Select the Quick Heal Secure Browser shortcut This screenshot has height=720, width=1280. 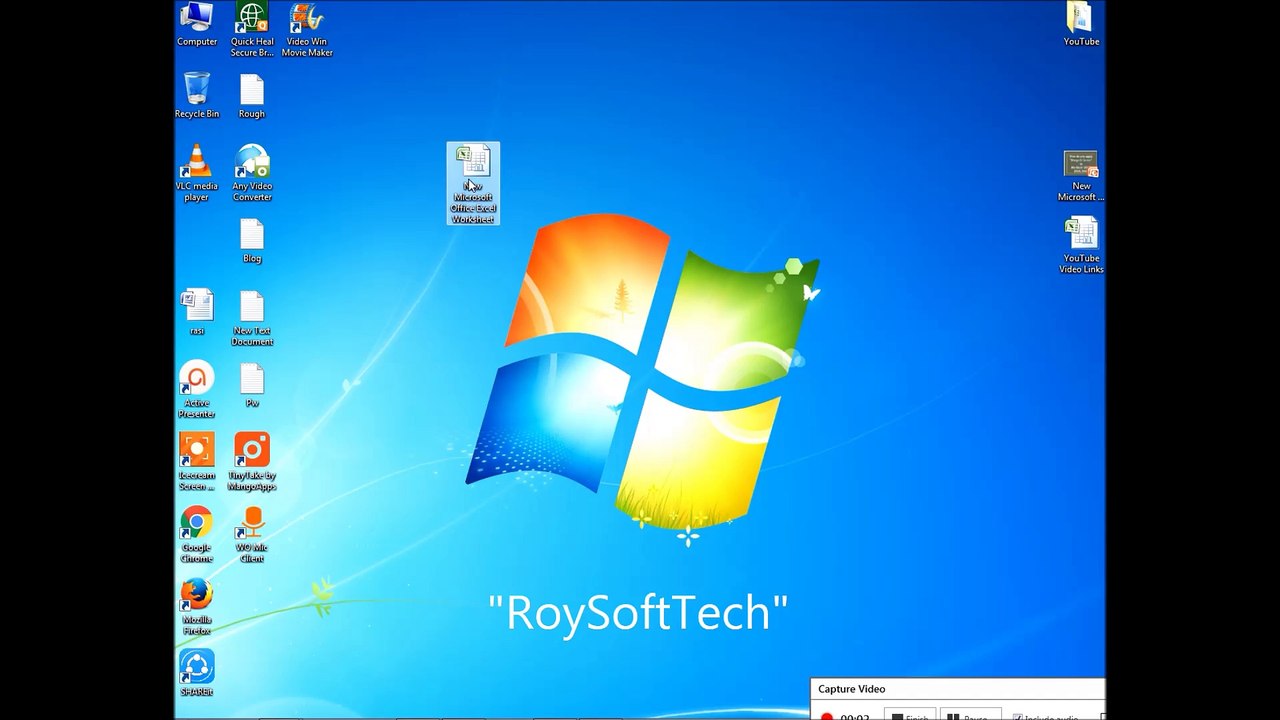coord(252,30)
